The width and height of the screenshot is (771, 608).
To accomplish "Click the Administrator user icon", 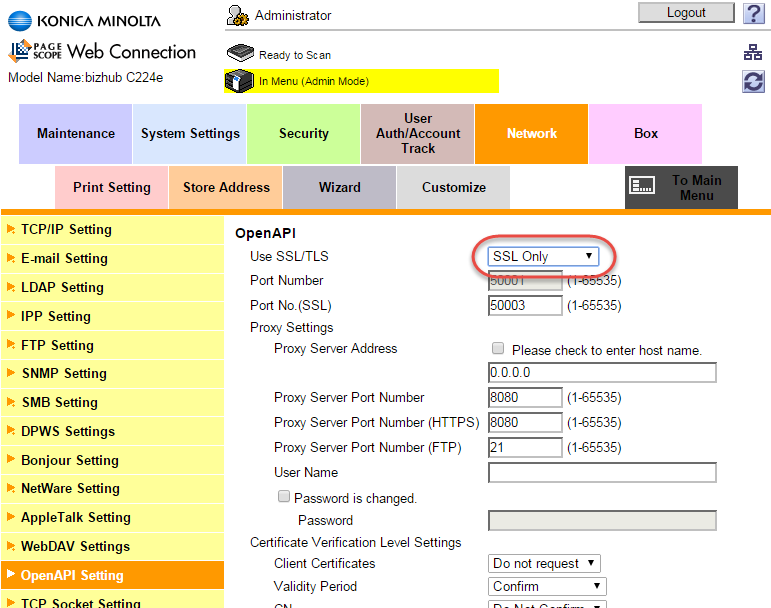I will pos(238,15).
